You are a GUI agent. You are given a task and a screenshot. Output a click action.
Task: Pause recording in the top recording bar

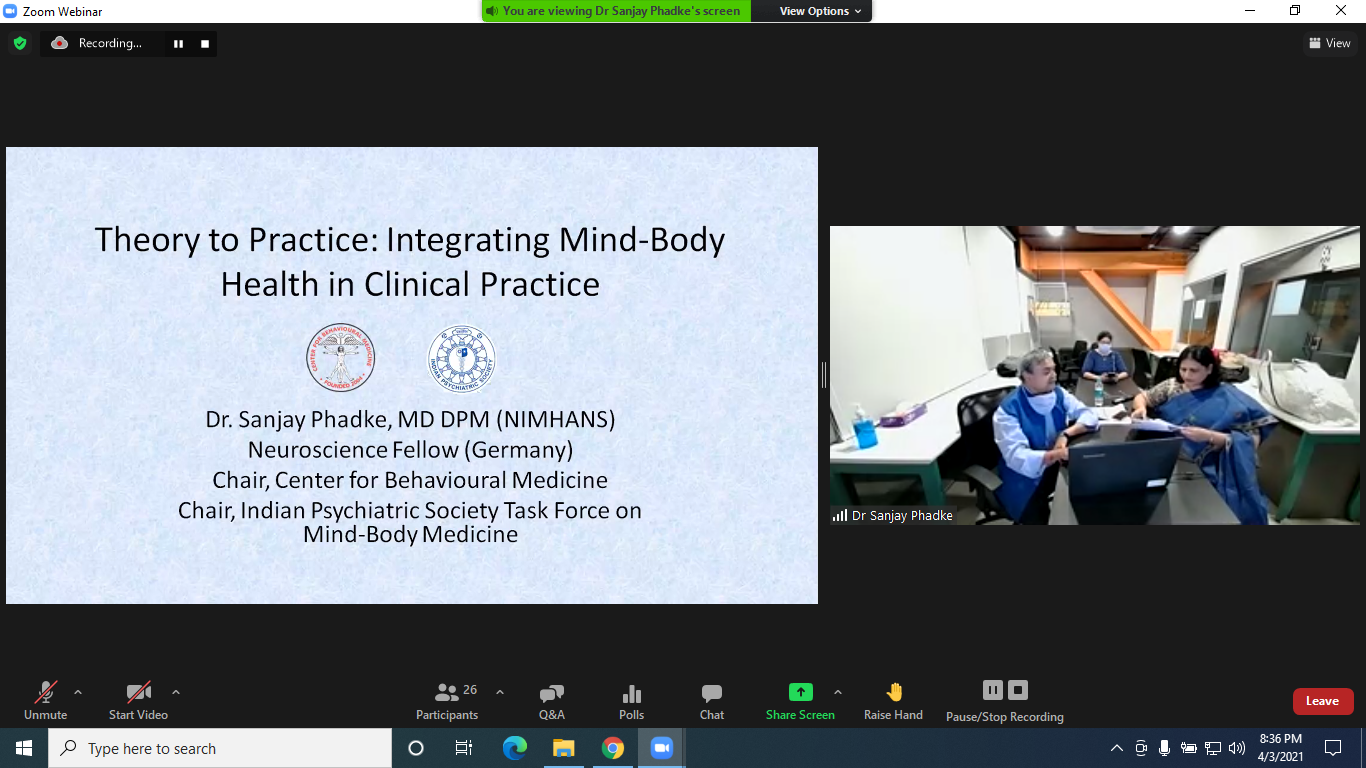179,43
